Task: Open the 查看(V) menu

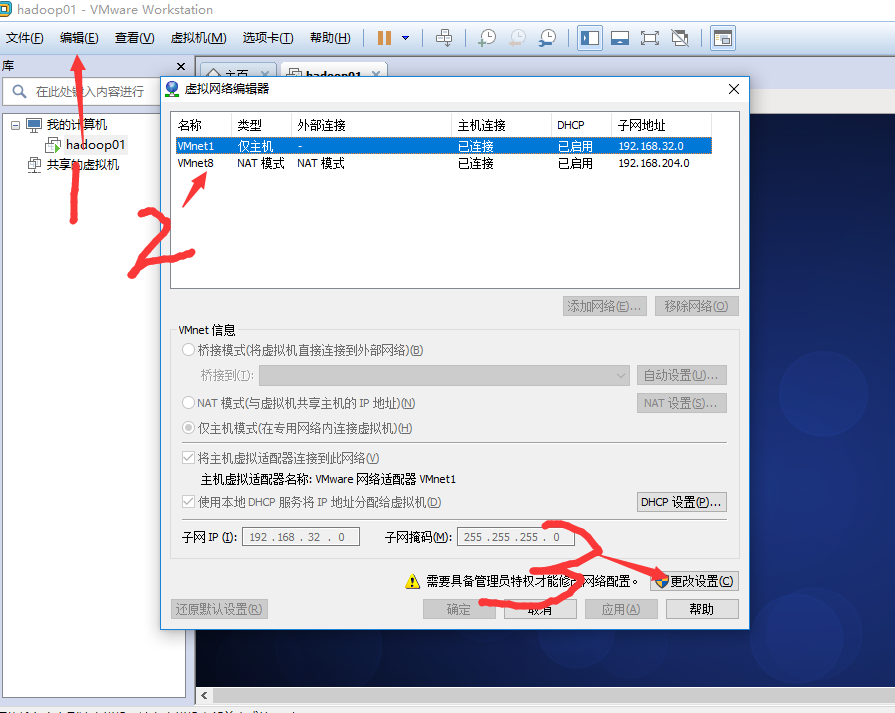Action: [x=135, y=38]
